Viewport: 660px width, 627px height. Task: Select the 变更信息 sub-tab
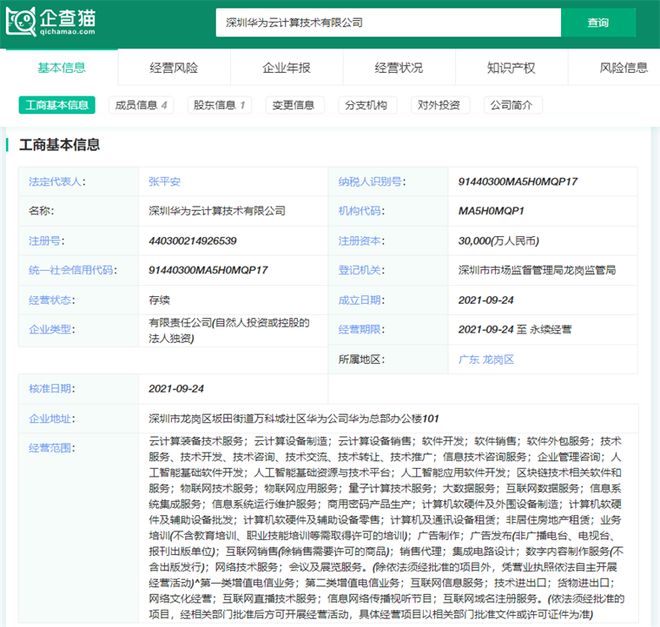click(293, 105)
